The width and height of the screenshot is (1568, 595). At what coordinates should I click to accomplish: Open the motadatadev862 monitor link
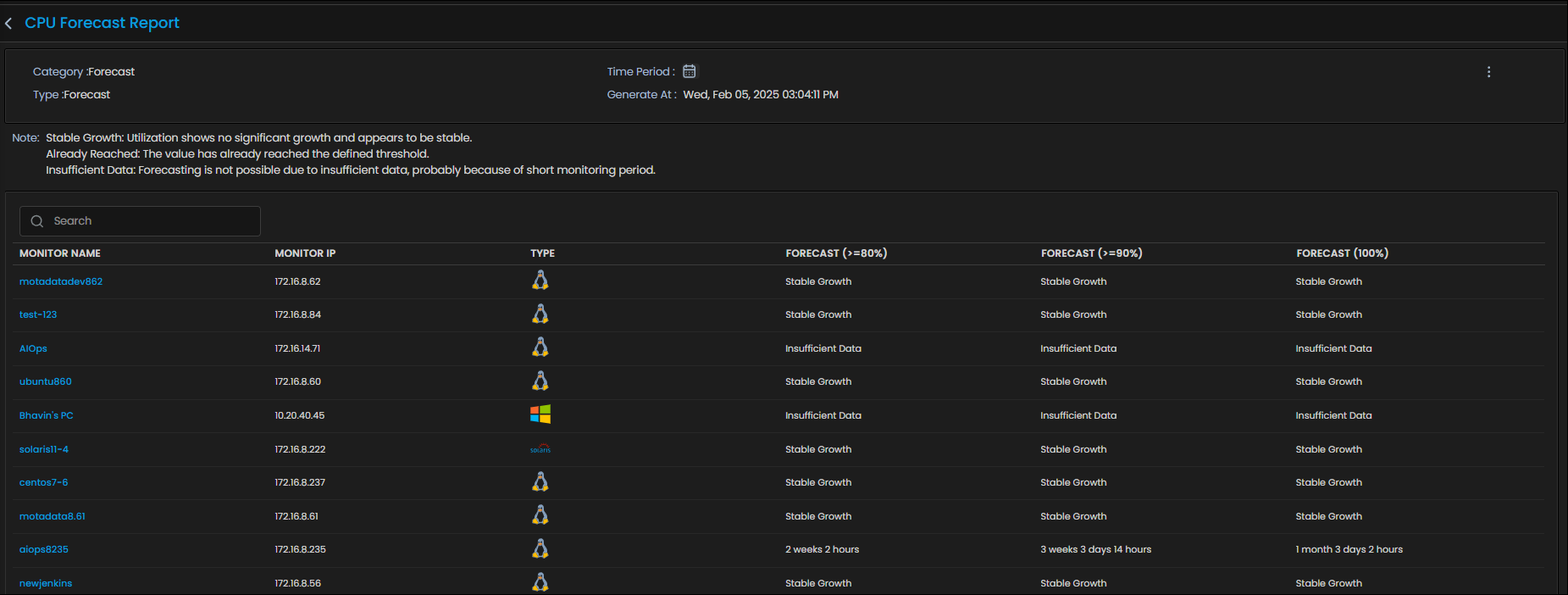61,281
